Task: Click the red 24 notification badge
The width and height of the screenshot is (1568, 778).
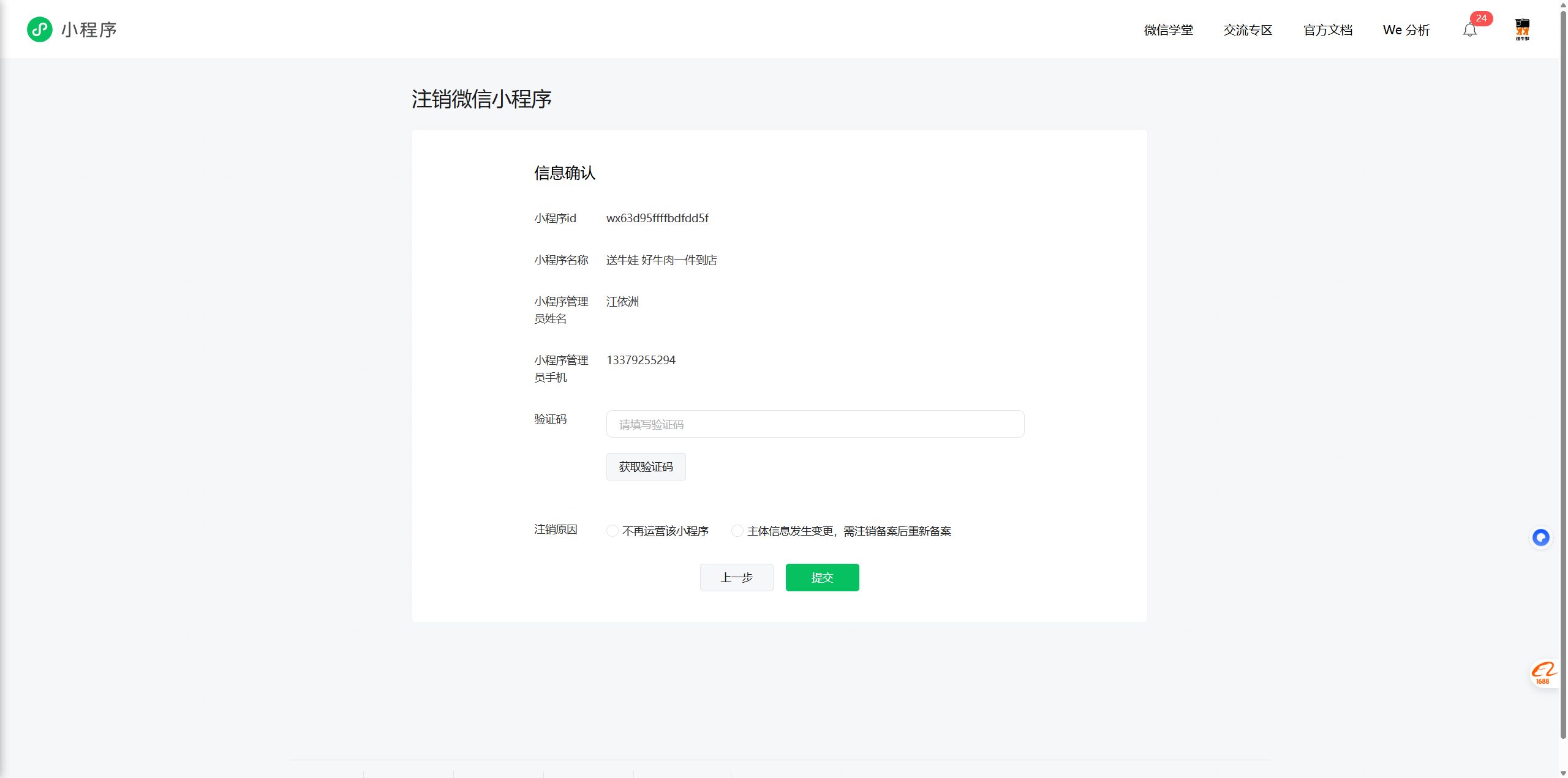Action: point(1481,18)
